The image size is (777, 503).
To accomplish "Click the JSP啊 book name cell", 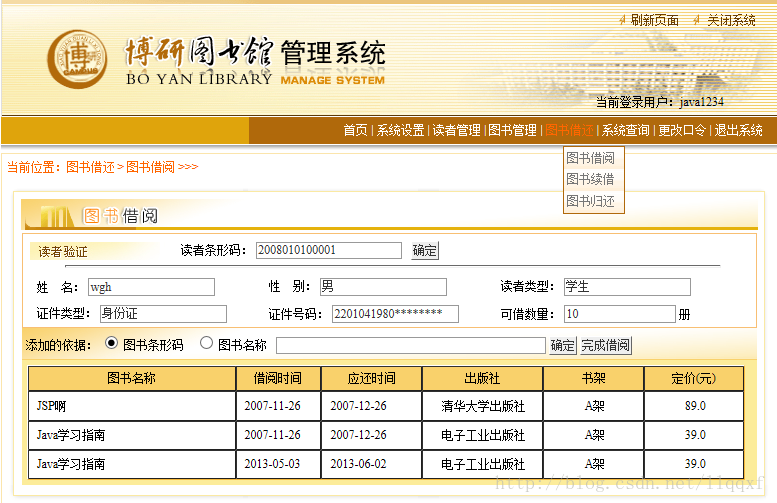I will click(x=132, y=406).
